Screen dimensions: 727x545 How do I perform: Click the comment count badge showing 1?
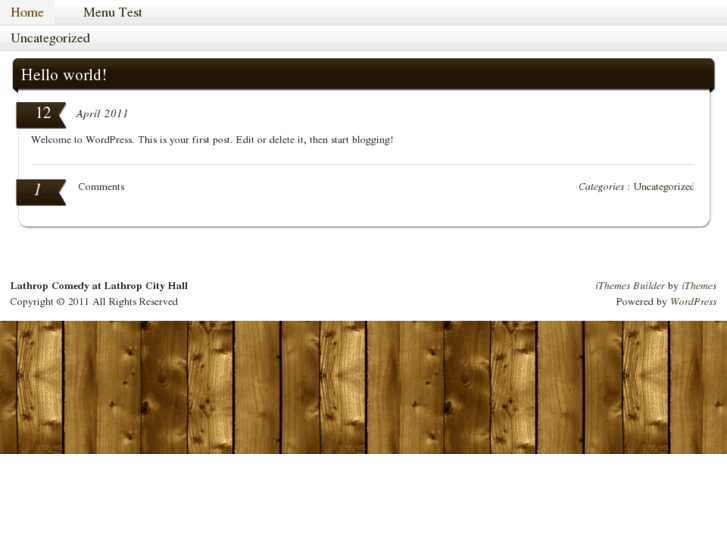[41, 192]
